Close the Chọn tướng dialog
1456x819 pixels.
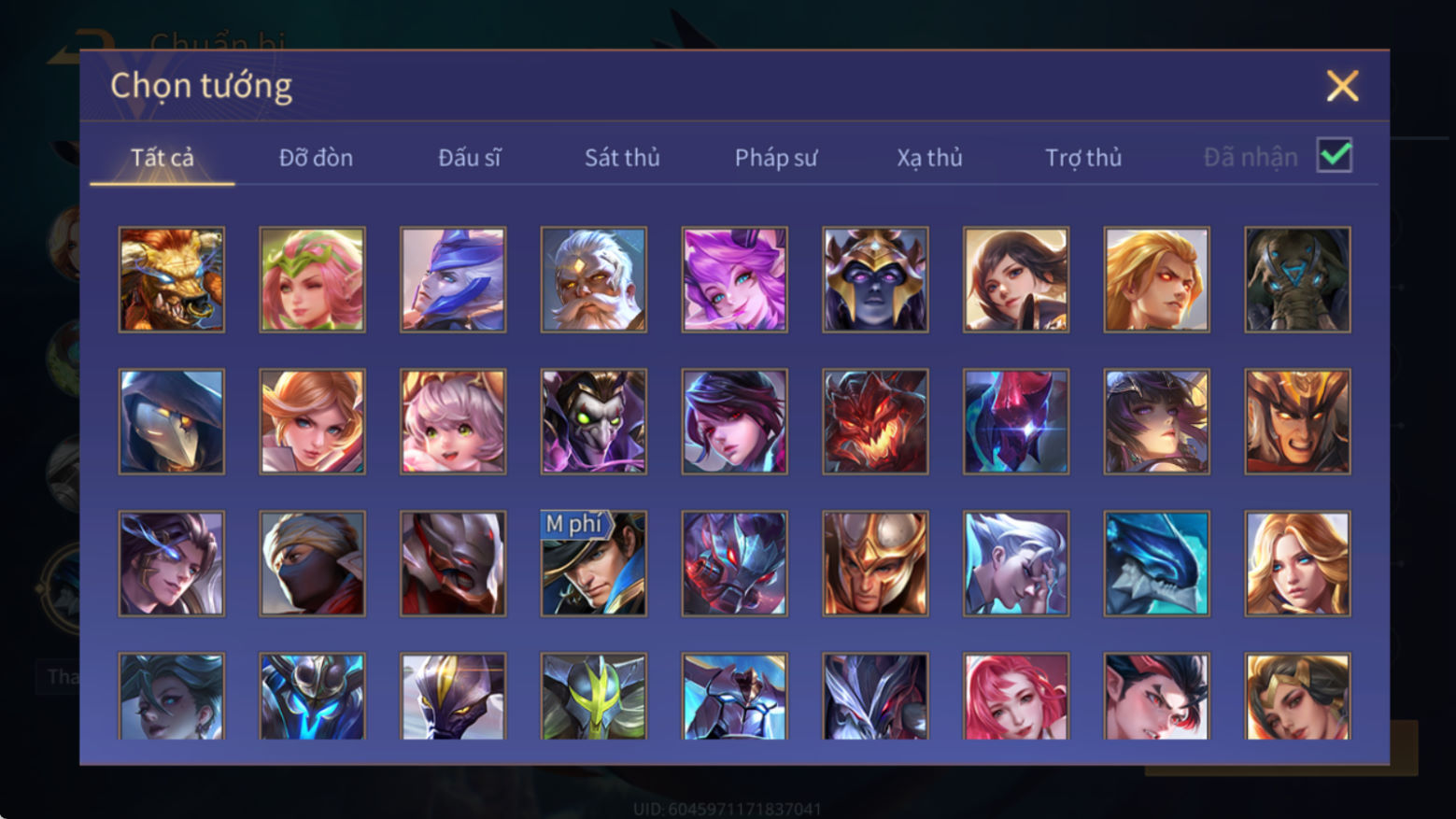1342,86
